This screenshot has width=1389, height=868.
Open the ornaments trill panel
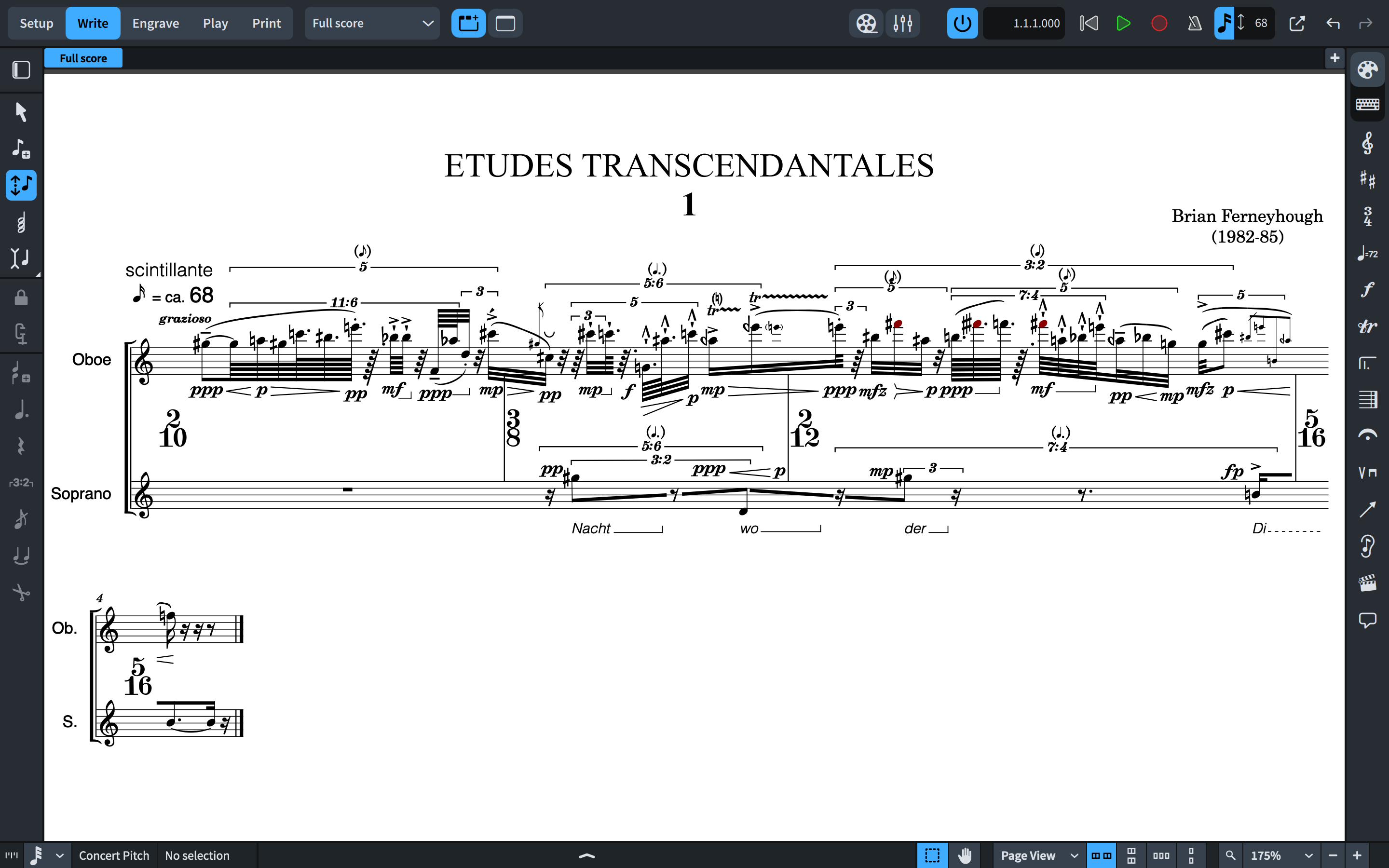[x=1368, y=326]
